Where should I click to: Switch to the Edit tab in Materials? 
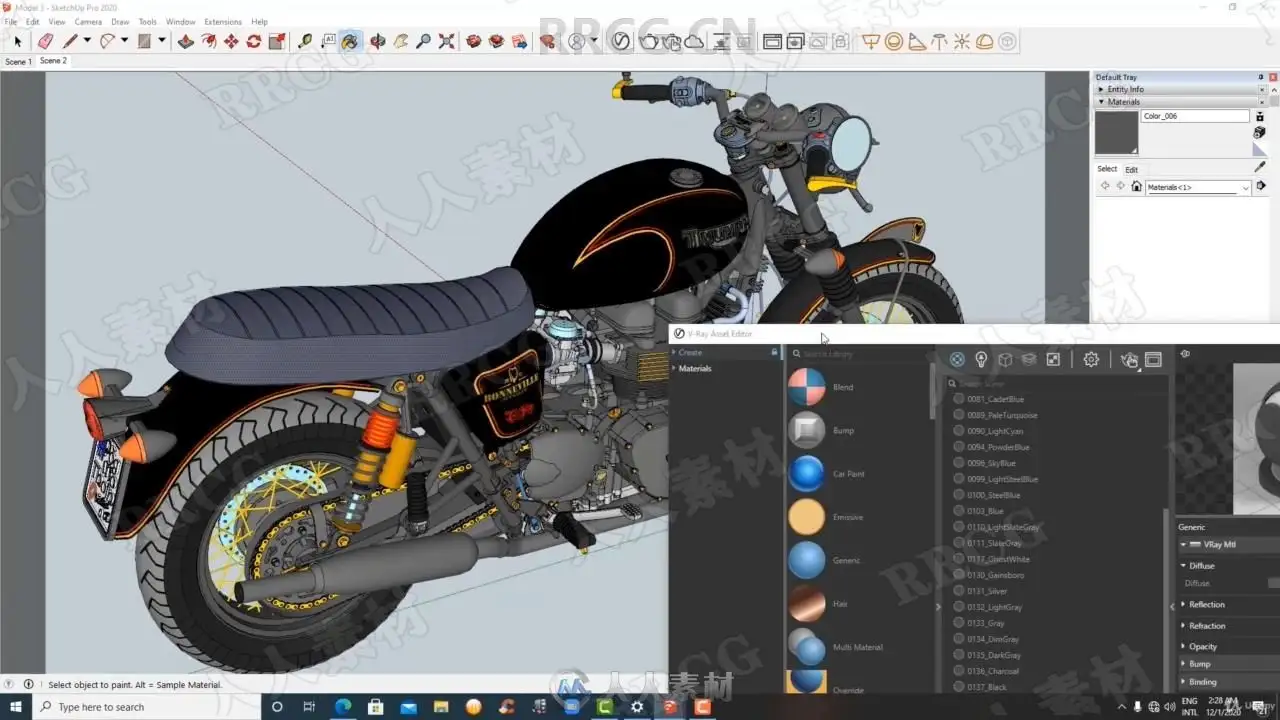click(x=1131, y=169)
